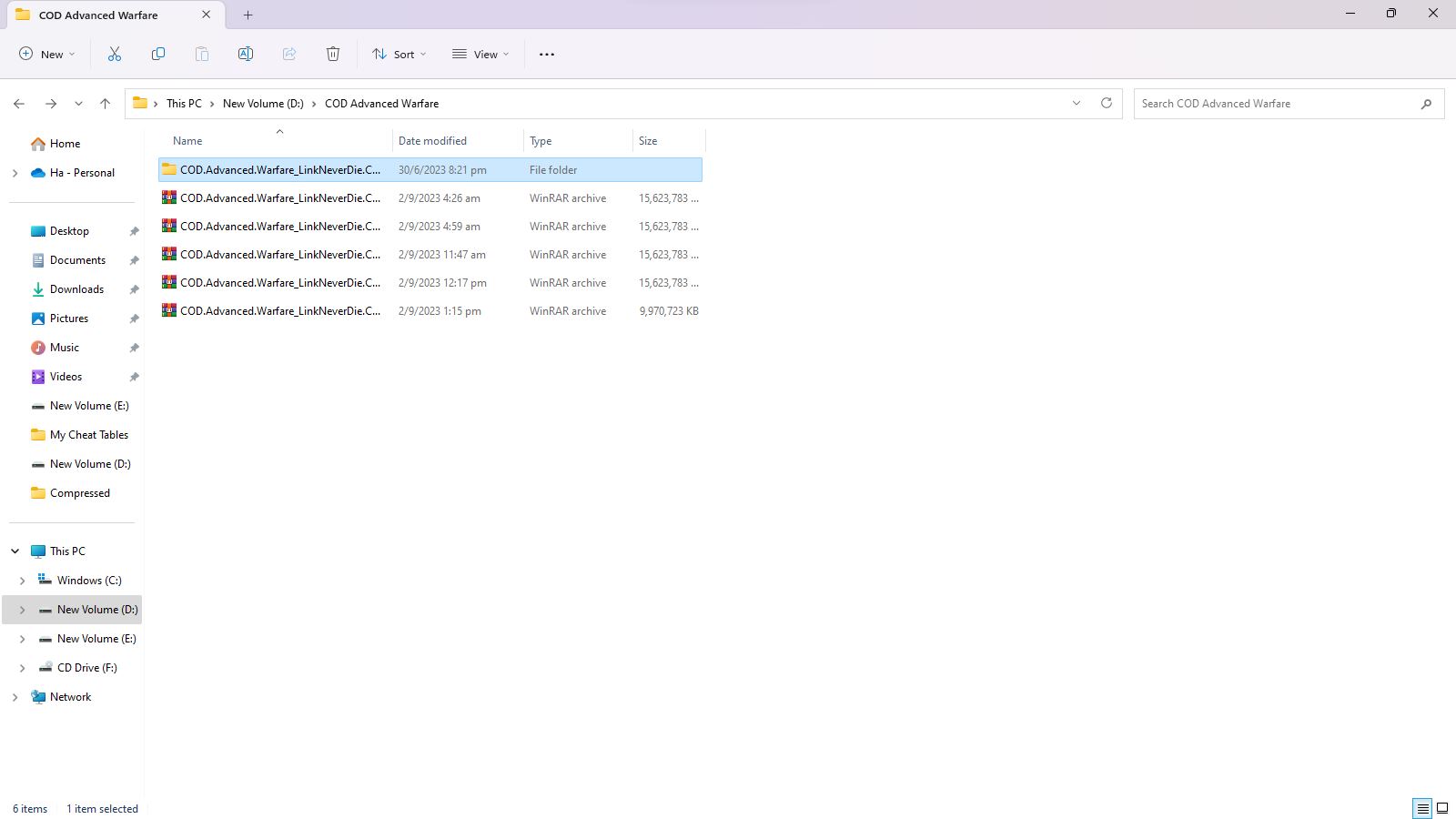Toggle sort direction by clicking the Name column header
The width and height of the screenshot is (1456, 819).
click(187, 140)
